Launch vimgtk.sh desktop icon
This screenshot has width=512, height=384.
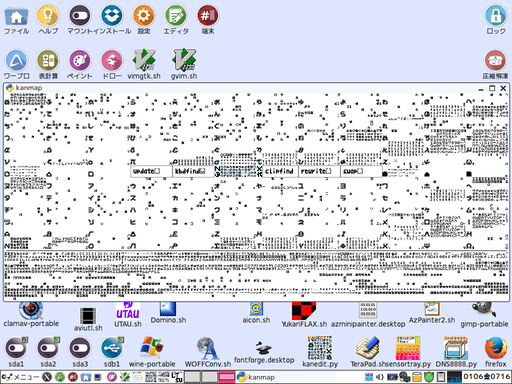click(144, 60)
